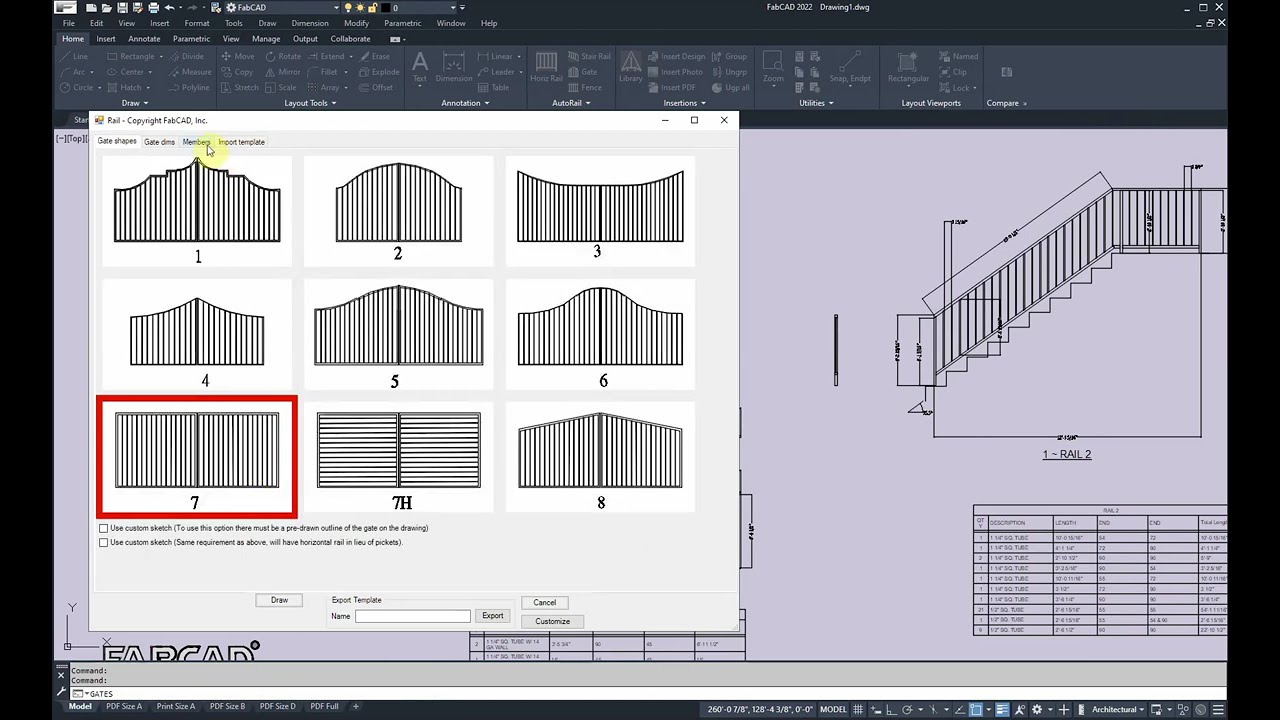Select the Mirror tool
The width and height of the screenshot is (1280, 720).
[283, 72]
